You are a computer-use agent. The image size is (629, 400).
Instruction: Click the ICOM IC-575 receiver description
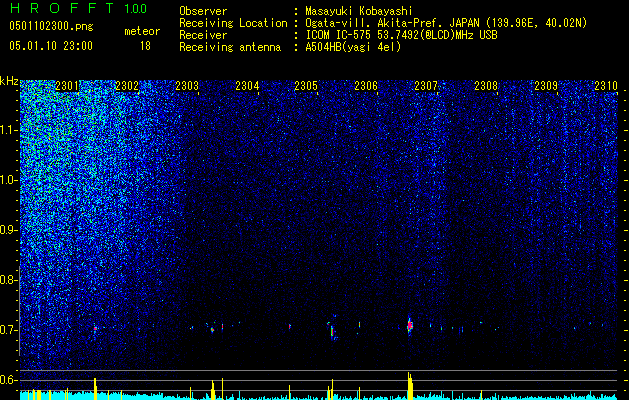[401, 35]
